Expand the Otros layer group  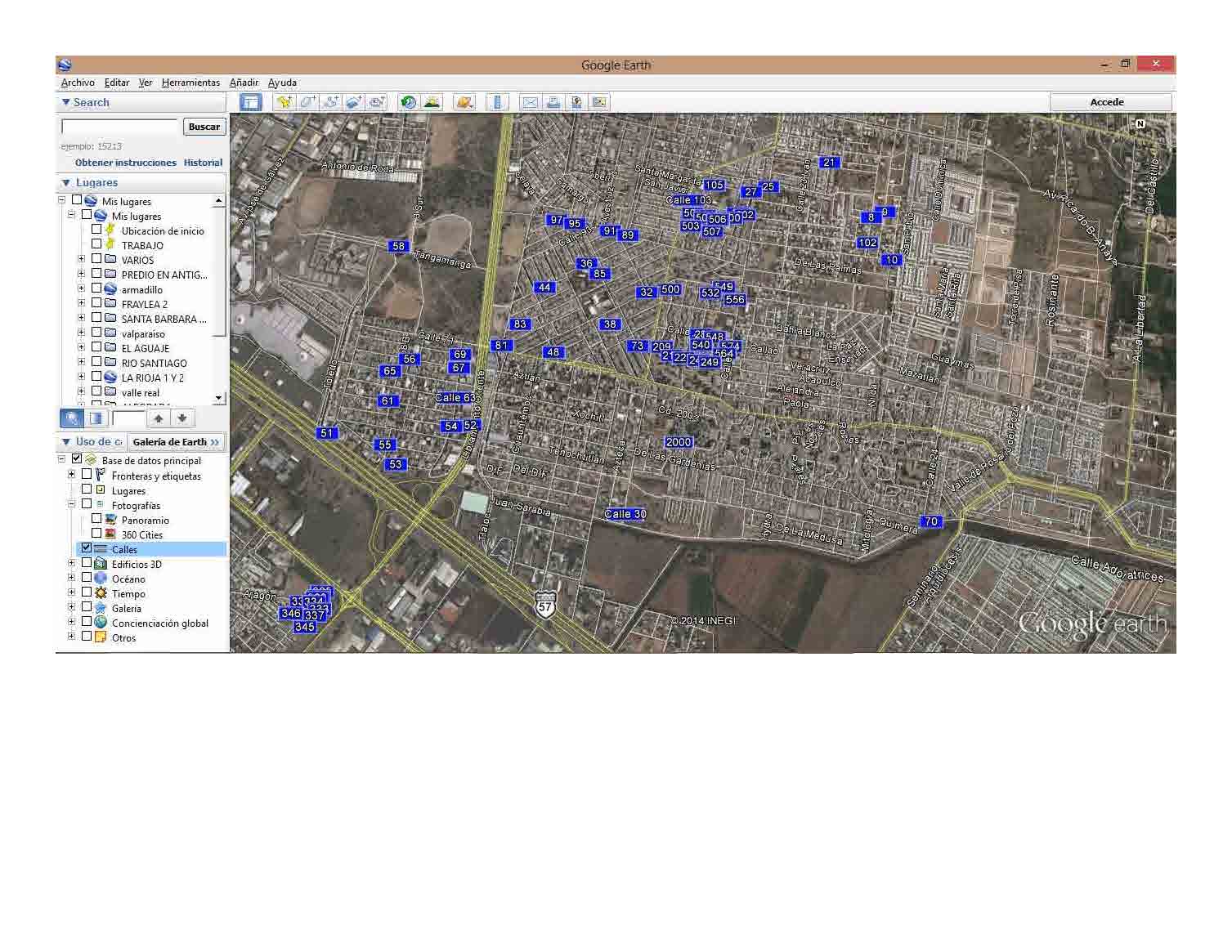(71, 637)
